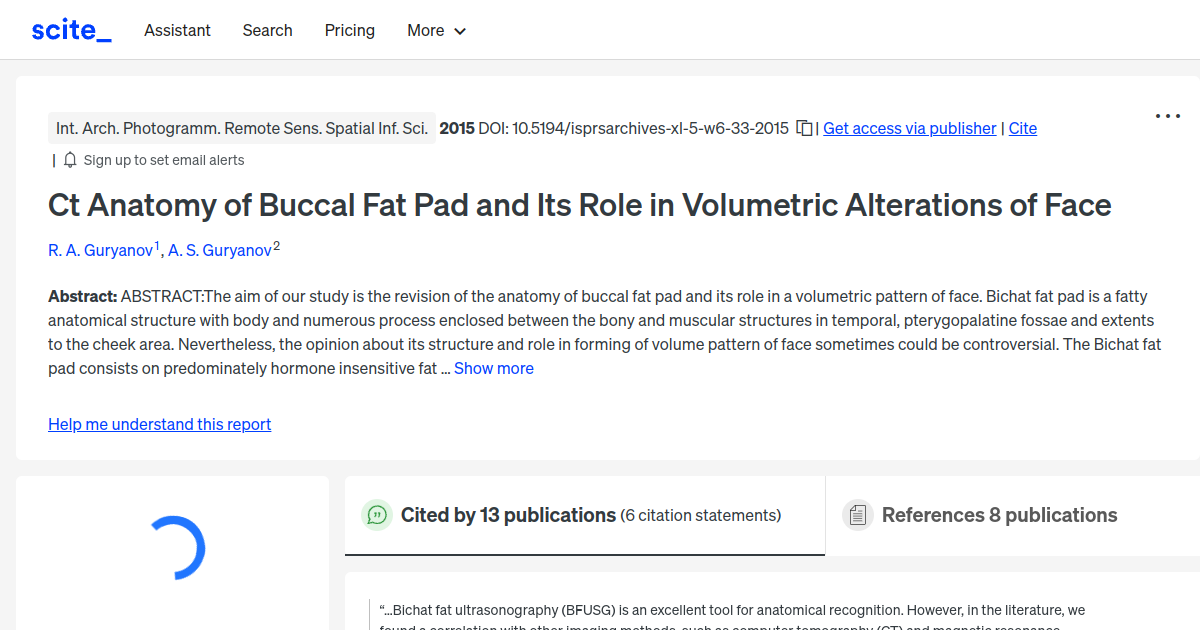Screen dimensions: 1200x630
Task: Expand the abstract with Show more
Action: [x=493, y=368]
